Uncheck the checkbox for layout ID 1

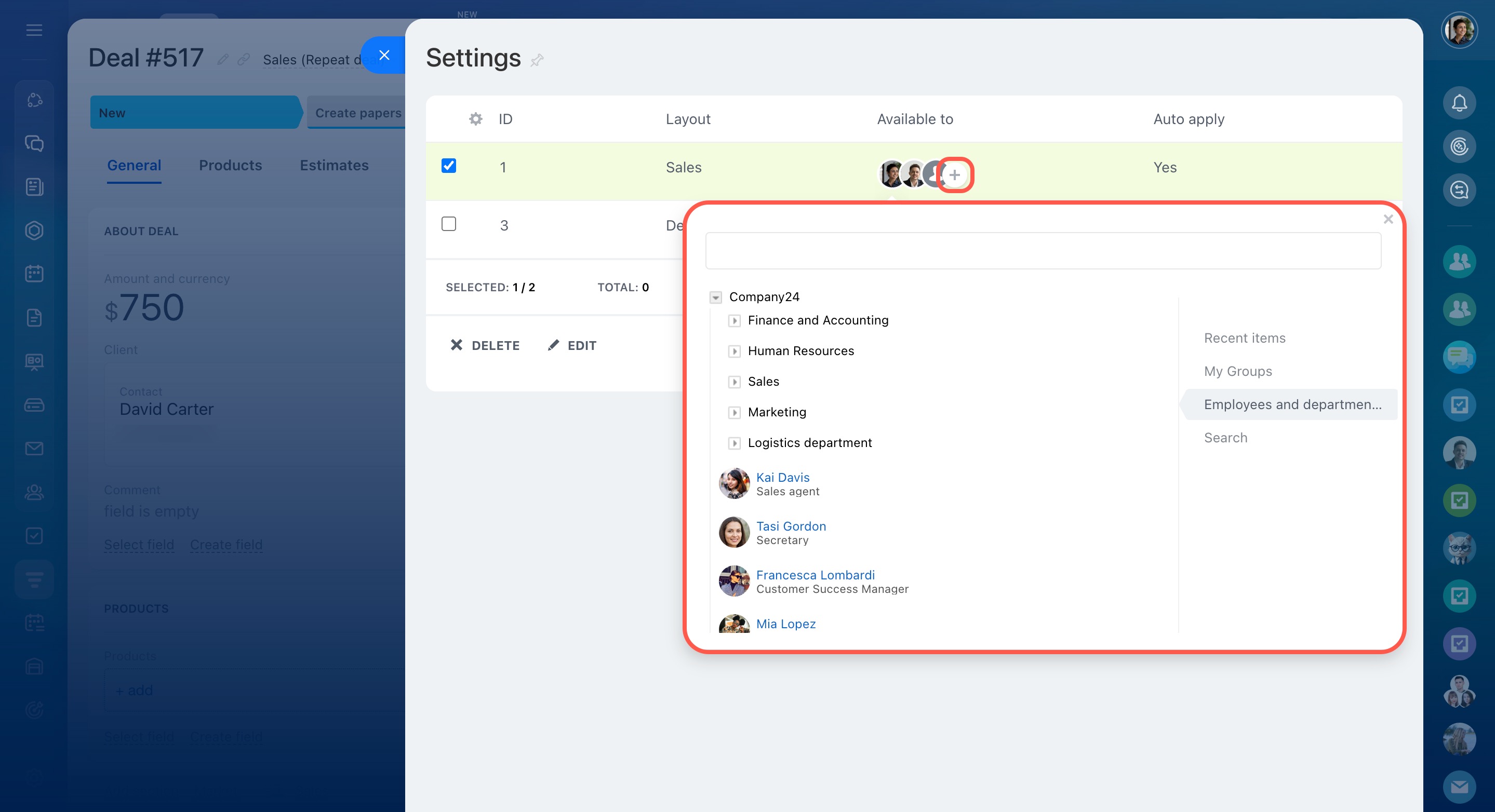click(449, 166)
